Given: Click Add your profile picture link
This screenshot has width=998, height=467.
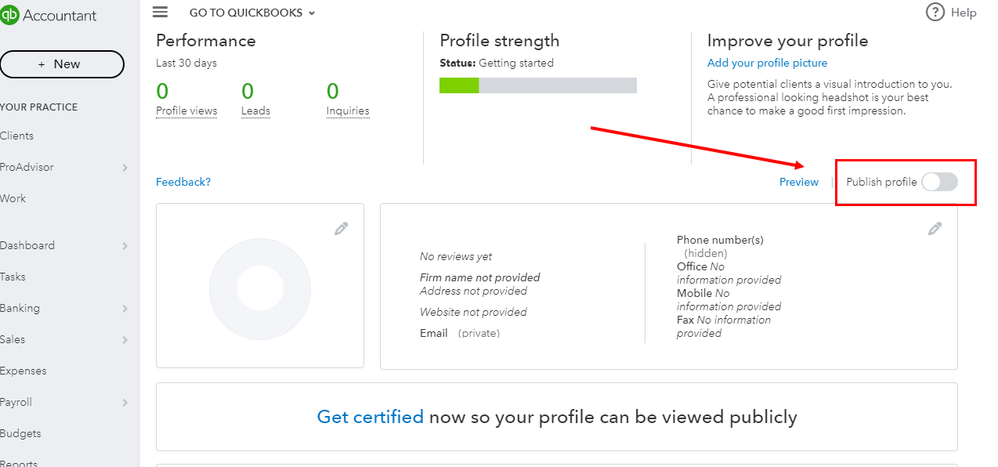Looking at the screenshot, I should [767, 63].
